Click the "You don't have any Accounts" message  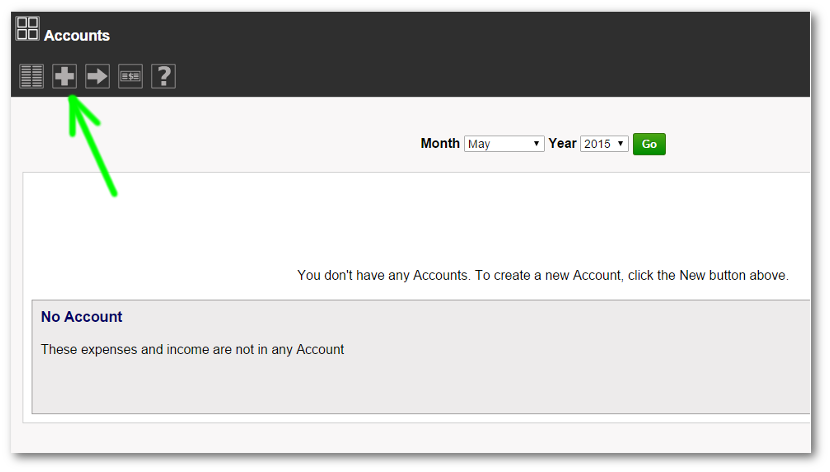tap(543, 275)
